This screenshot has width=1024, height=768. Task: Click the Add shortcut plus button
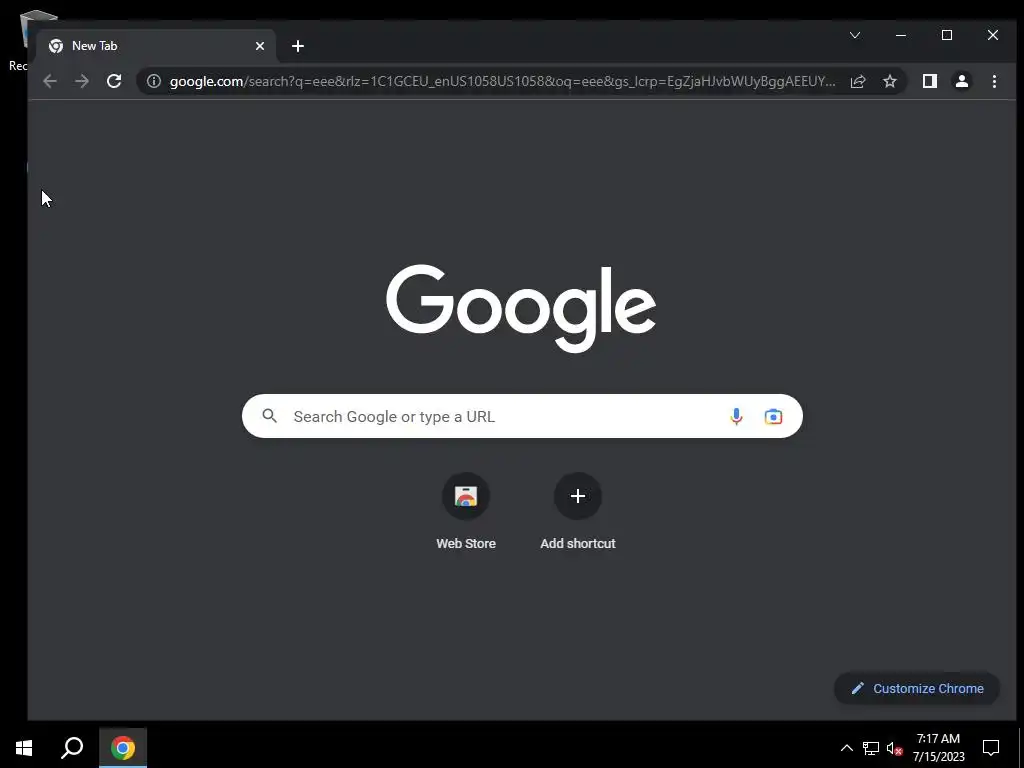click(x=578, y=496)
